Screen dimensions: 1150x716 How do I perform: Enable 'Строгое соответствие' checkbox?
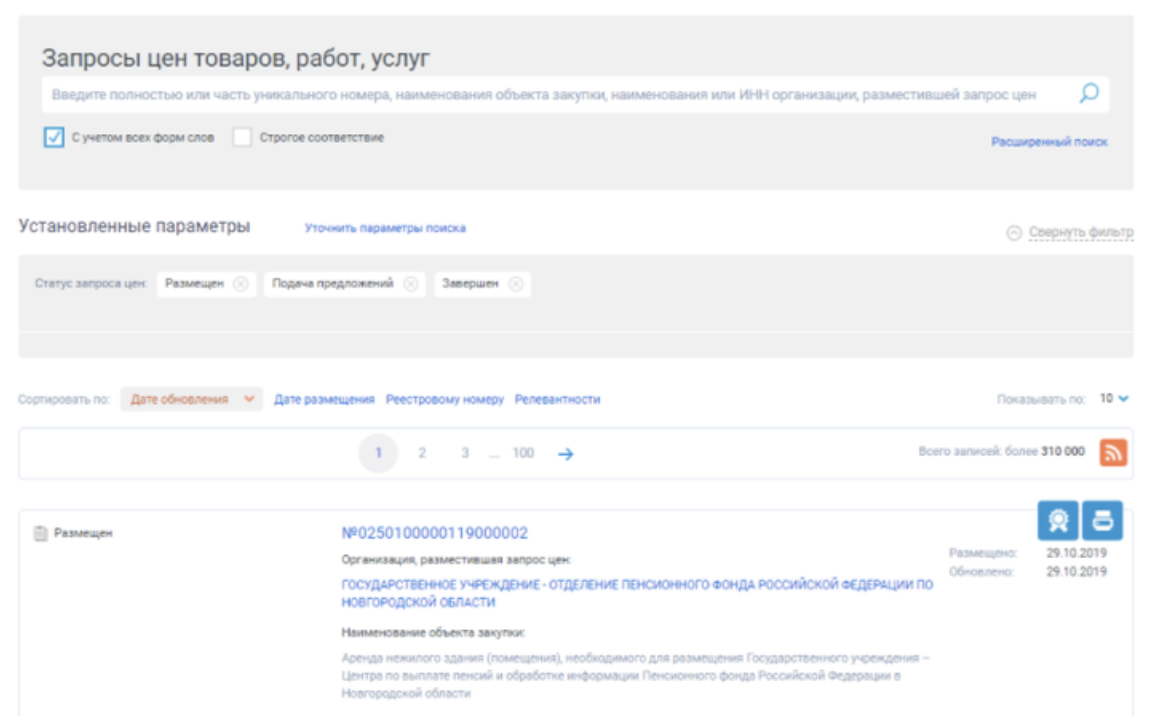[x=242, y=138]
